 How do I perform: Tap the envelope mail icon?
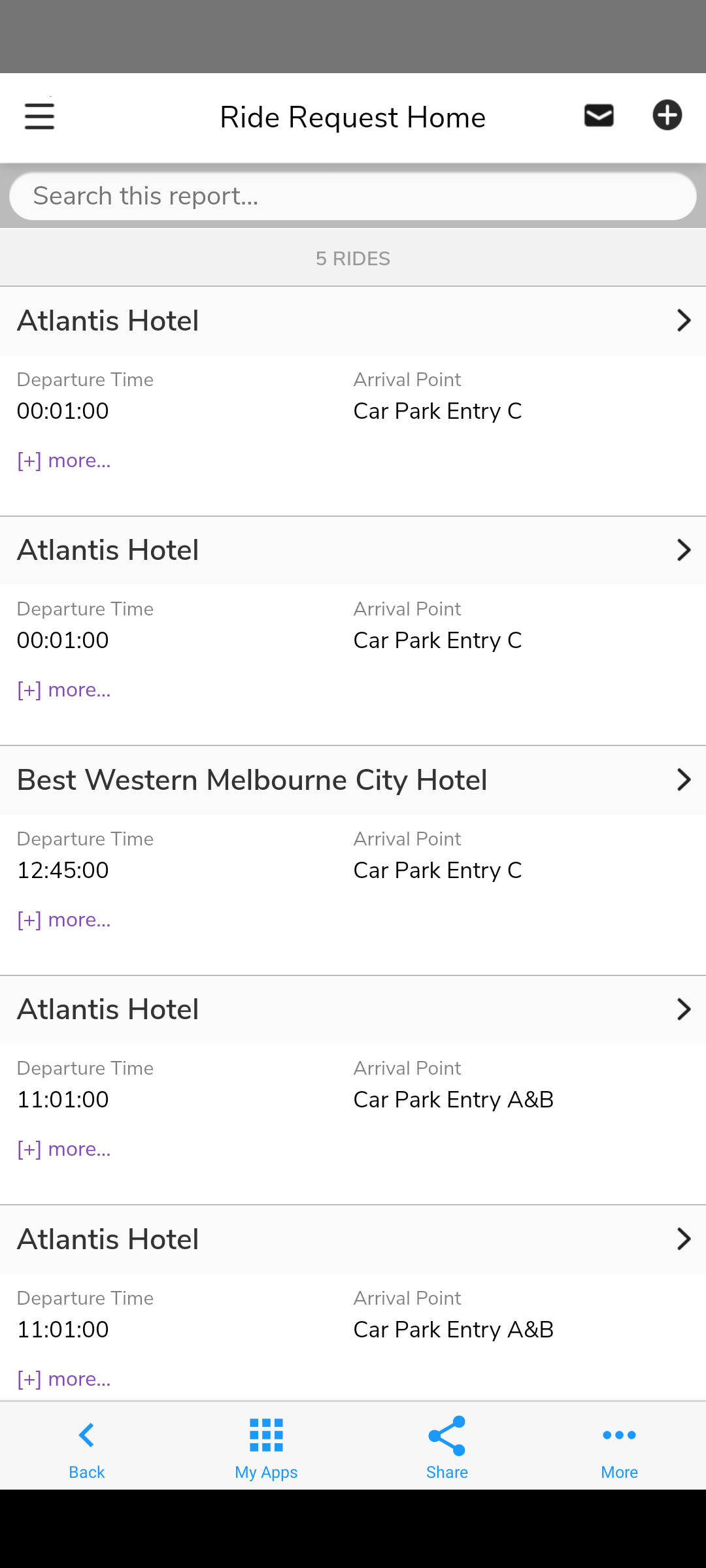[599, 116]
